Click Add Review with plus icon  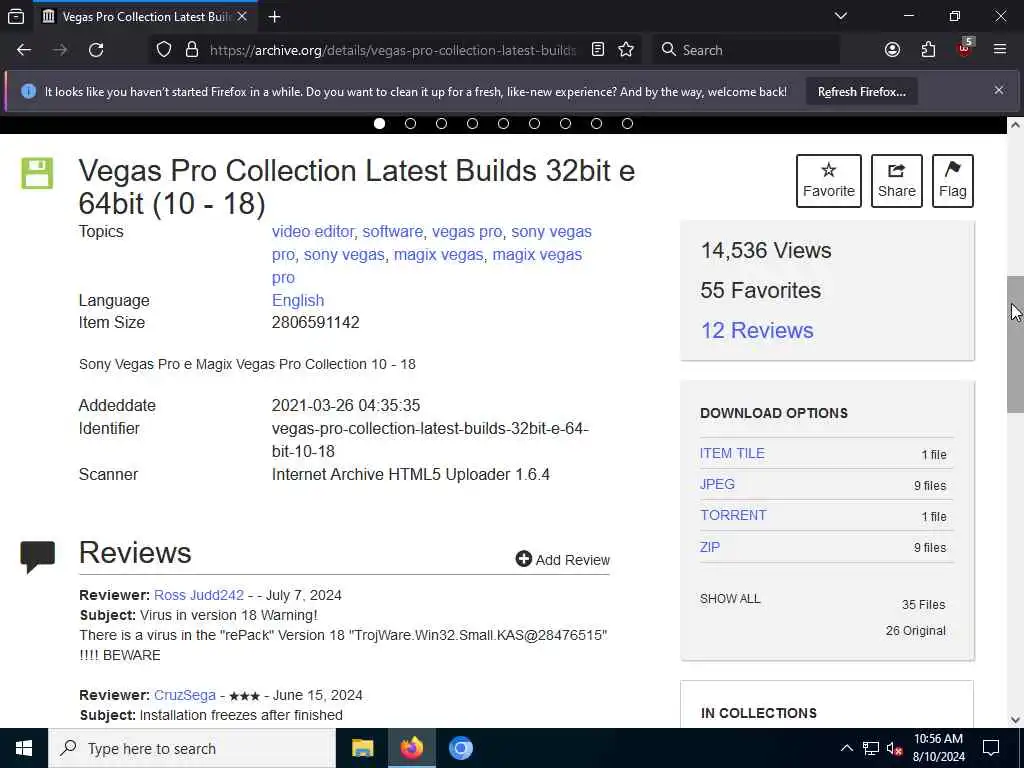(x=562, y=560)
